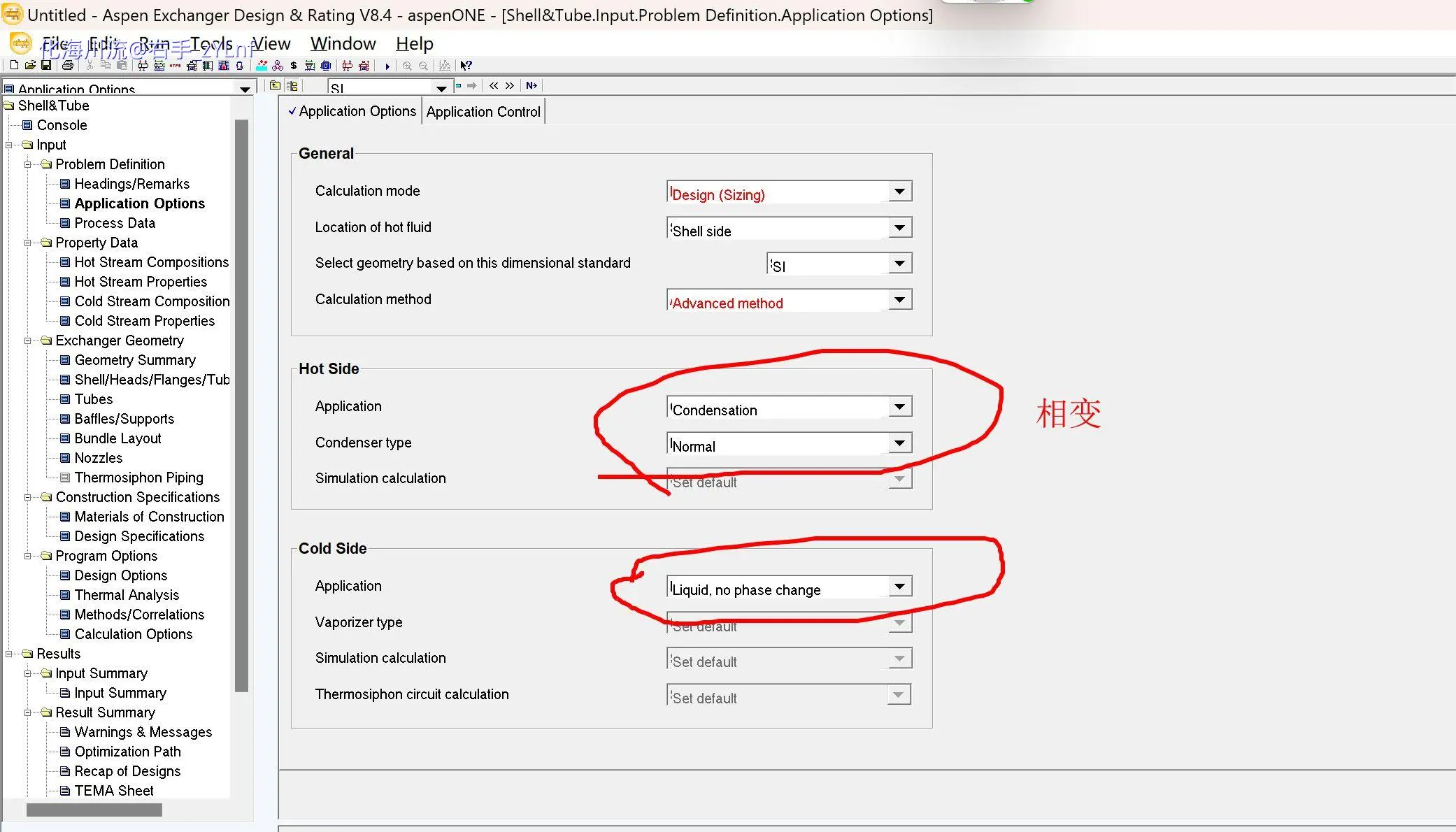Open Hot Stream Compositions form
This screenshot has width=1456, height=832.
tap(151, 262)
